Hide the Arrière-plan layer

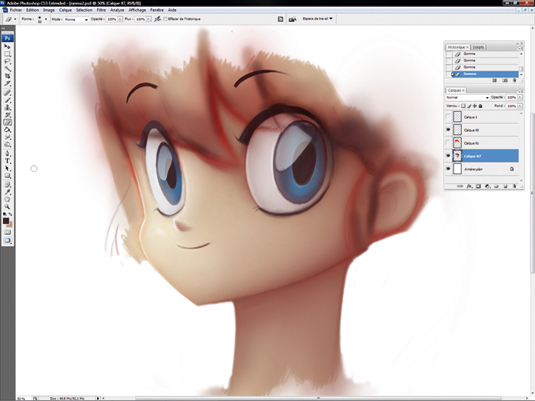448,169
